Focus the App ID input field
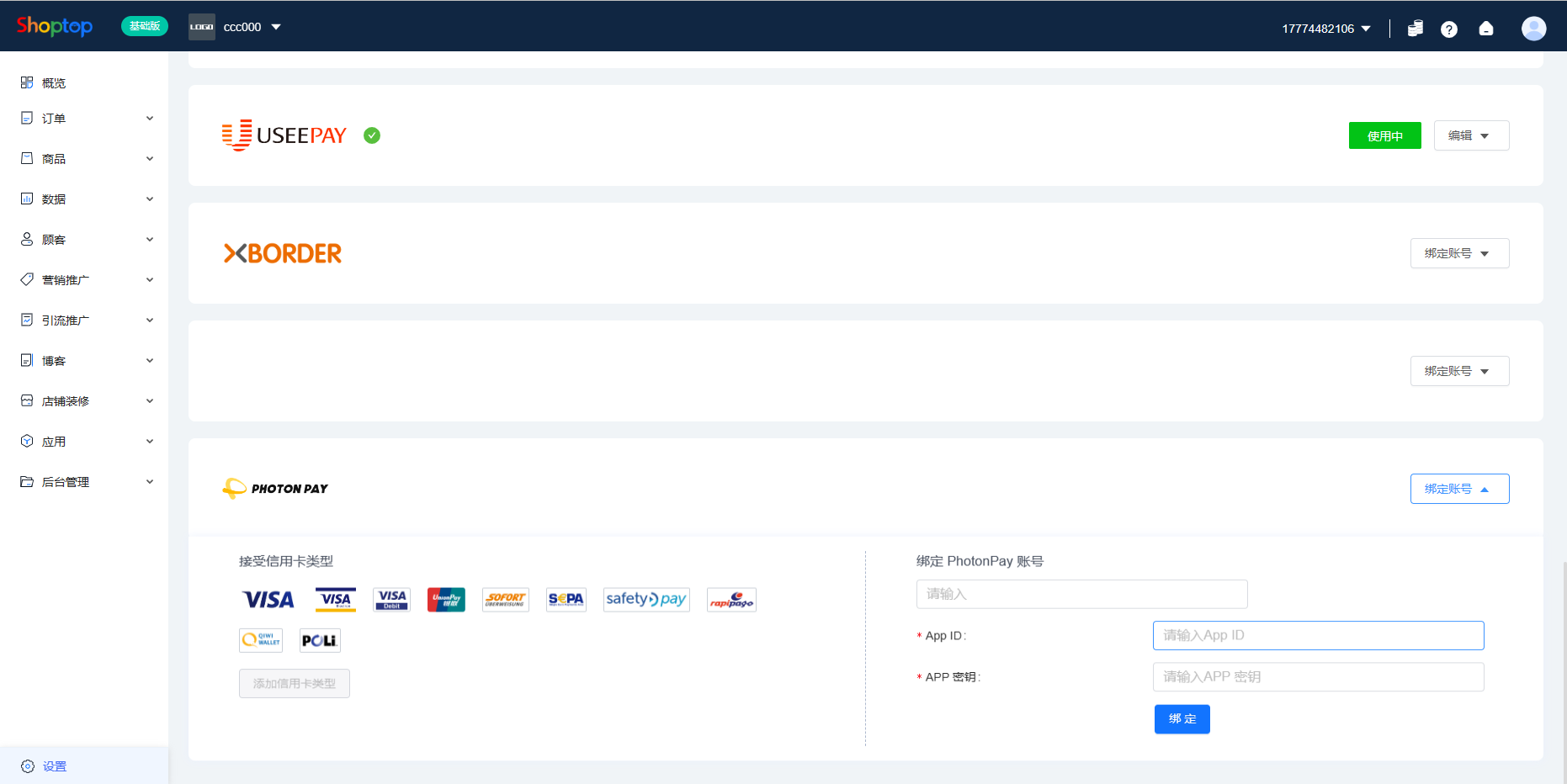 (1319, 635)
